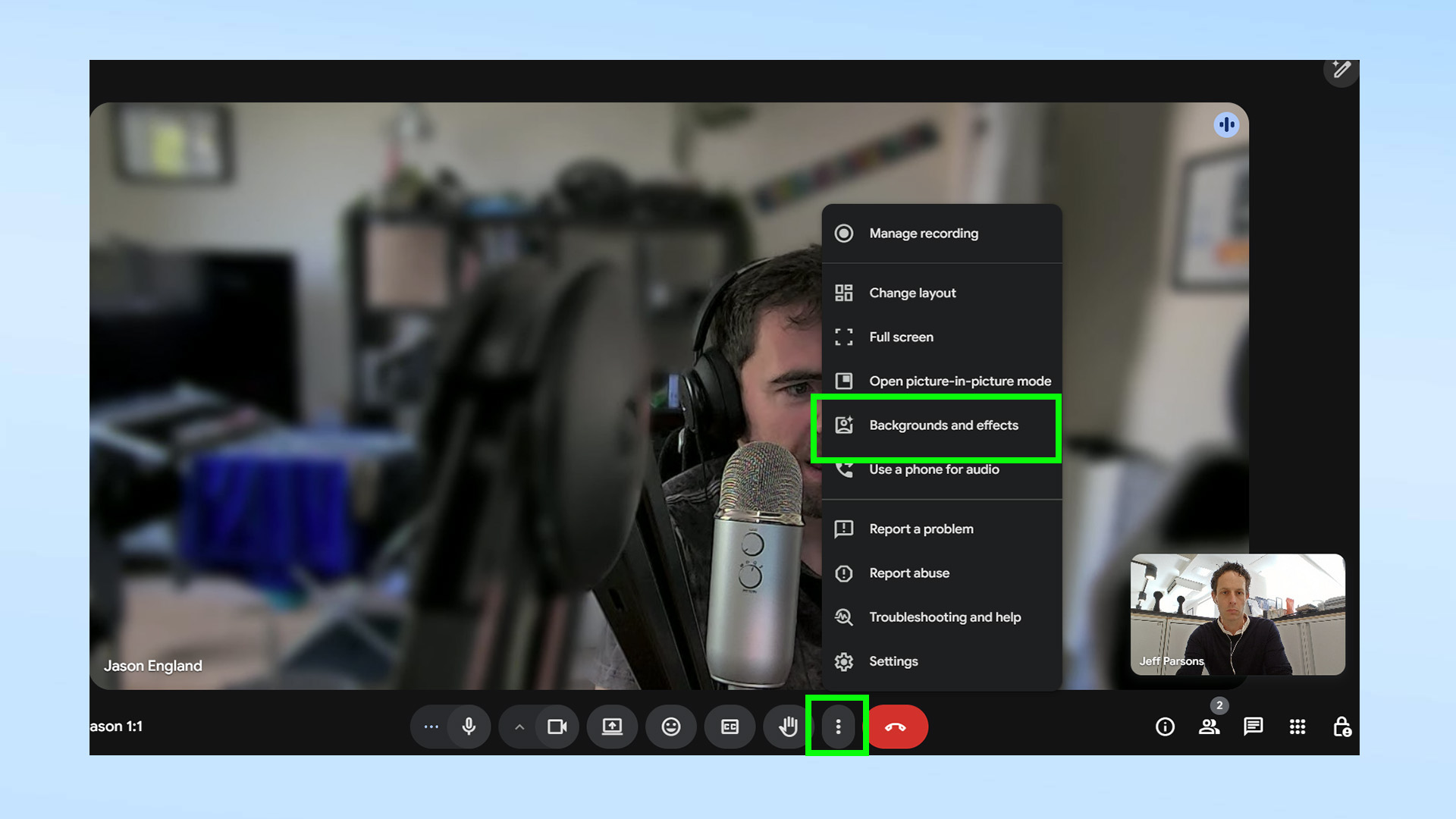Open the host controls lock icon
The image size is (1456, 819).
(x=1342, y=726)
